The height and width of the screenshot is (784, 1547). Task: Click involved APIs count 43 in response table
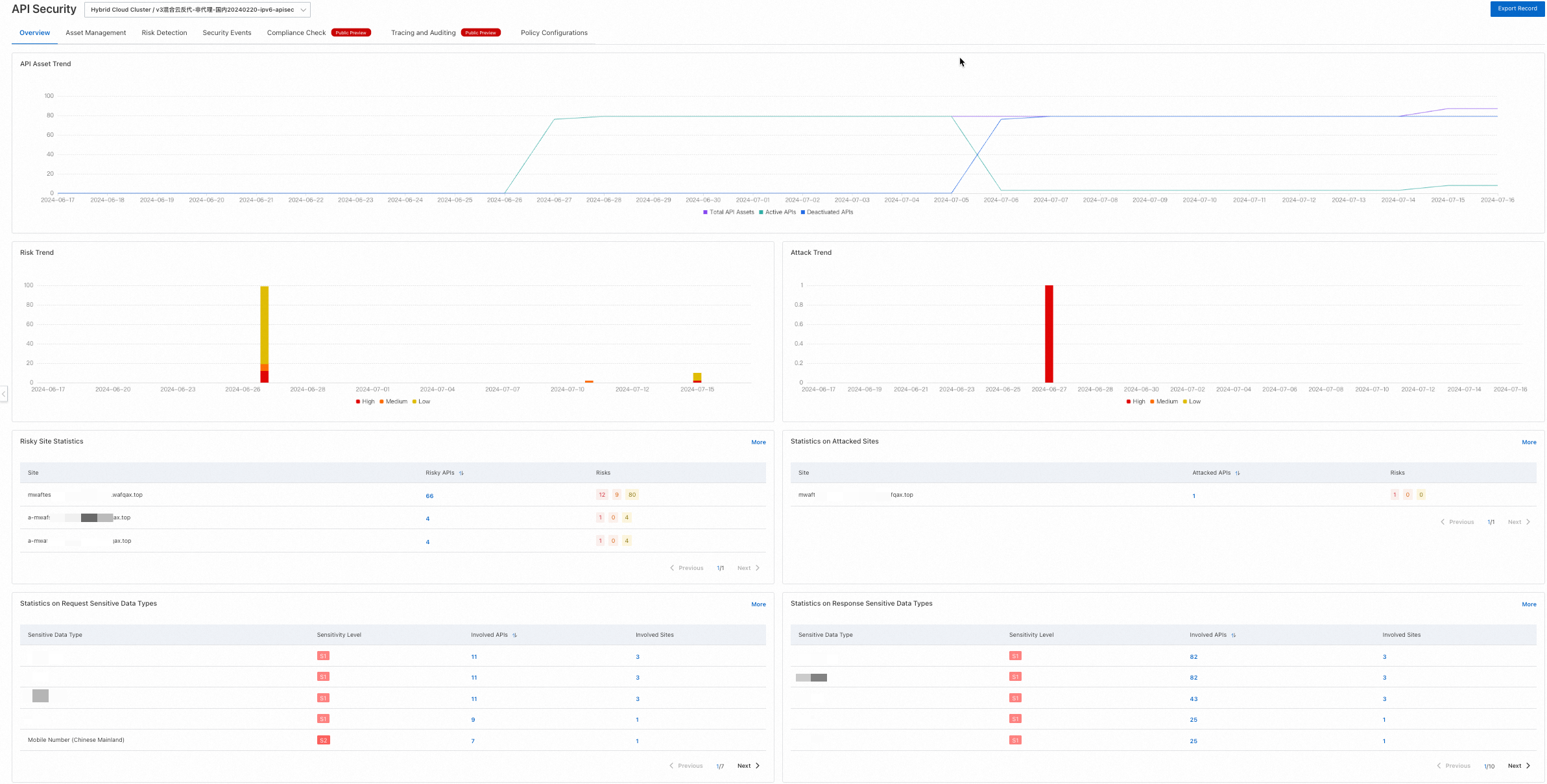pos(1193,699)
